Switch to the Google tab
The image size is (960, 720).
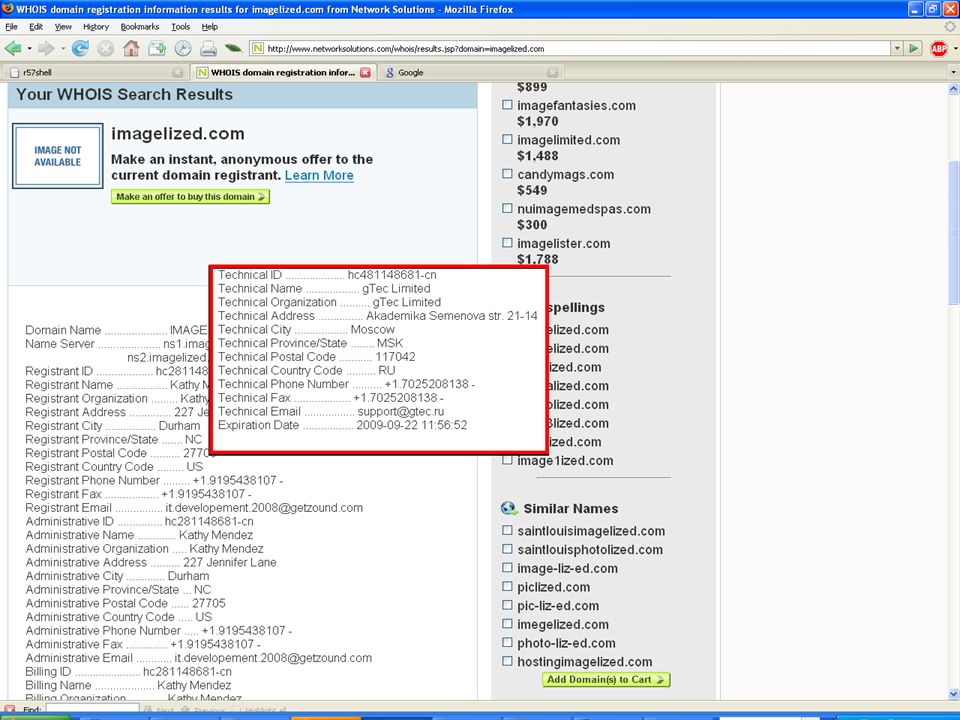(x=470, y=72)
